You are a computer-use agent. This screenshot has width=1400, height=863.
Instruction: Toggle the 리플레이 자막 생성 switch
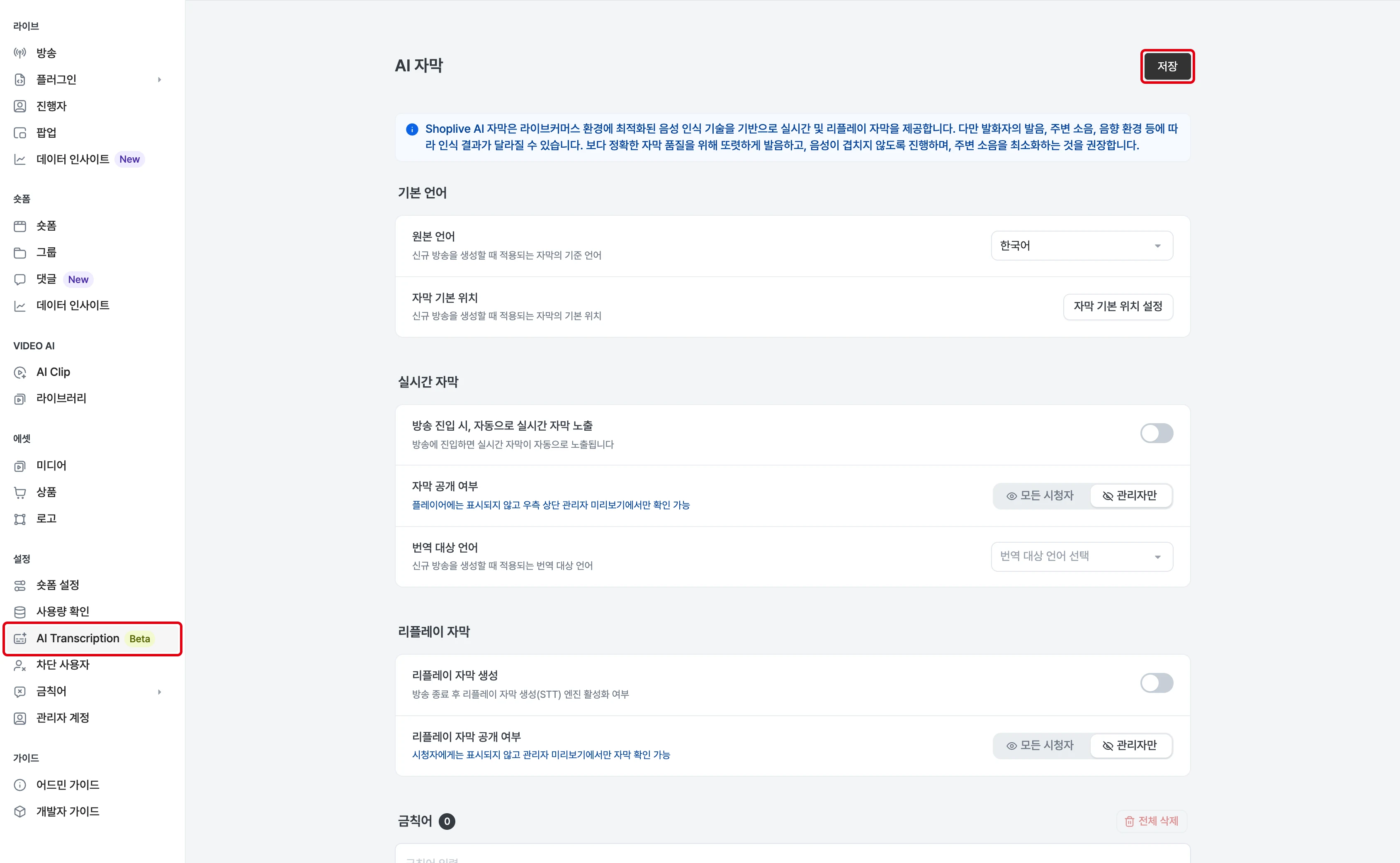1157,683
